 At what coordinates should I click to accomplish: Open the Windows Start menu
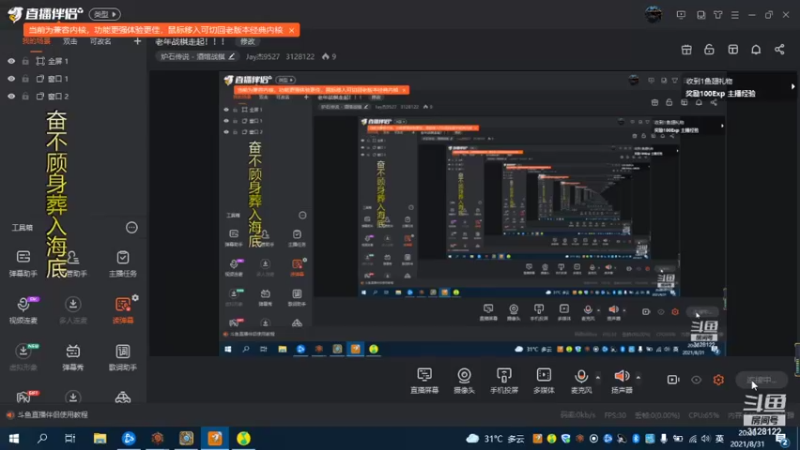coord(14,438)
